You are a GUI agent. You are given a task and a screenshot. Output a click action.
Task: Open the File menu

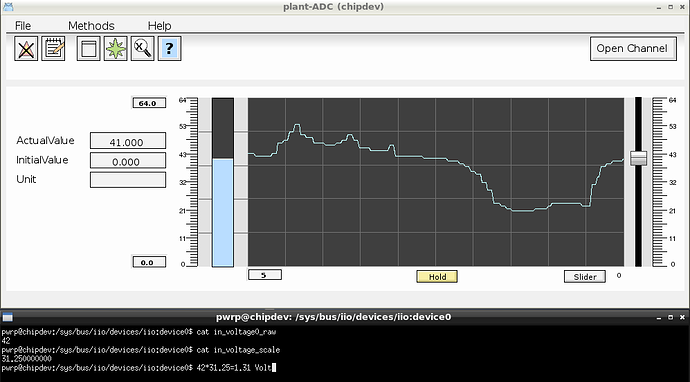click(23, 26)
